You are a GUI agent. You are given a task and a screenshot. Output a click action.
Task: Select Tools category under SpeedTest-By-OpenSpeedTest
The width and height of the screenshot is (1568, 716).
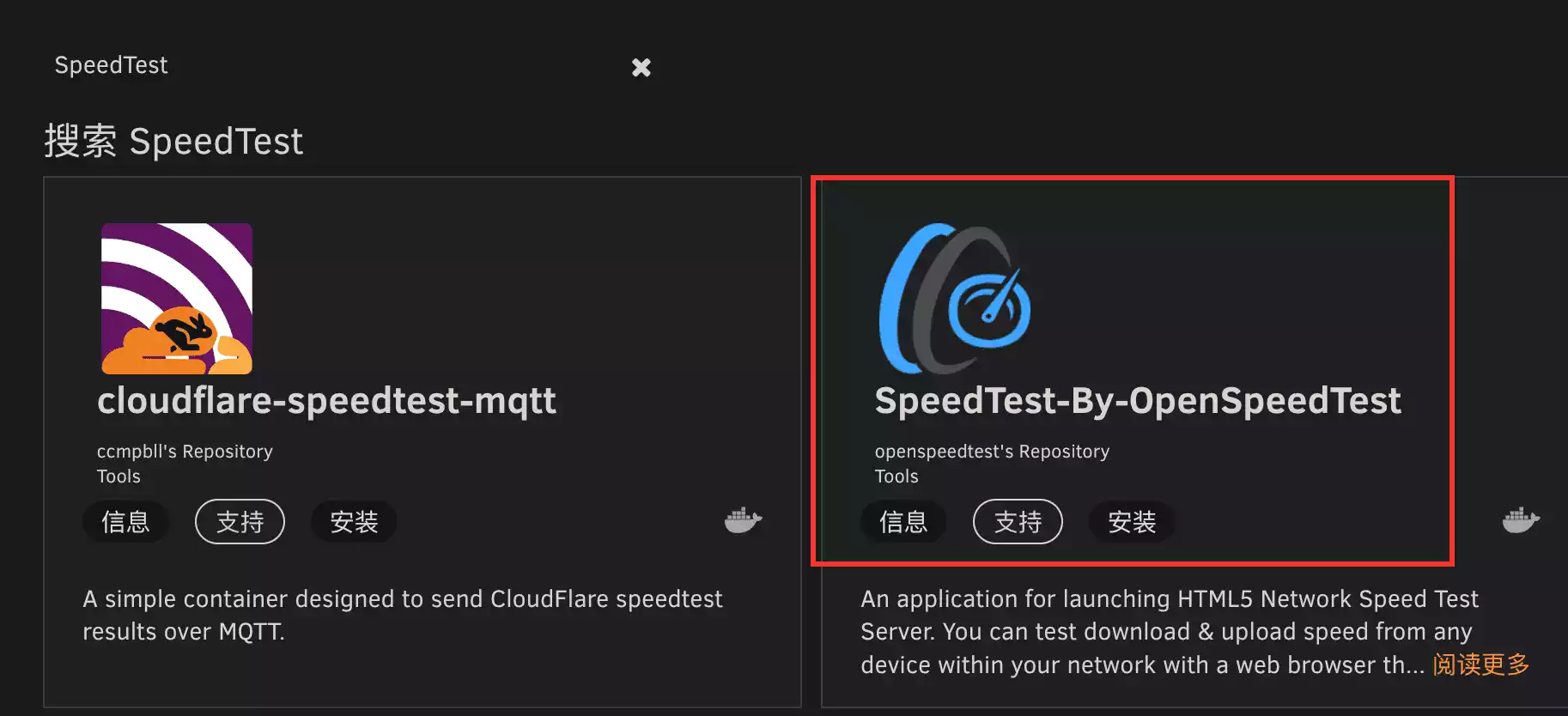click(896, 476)
